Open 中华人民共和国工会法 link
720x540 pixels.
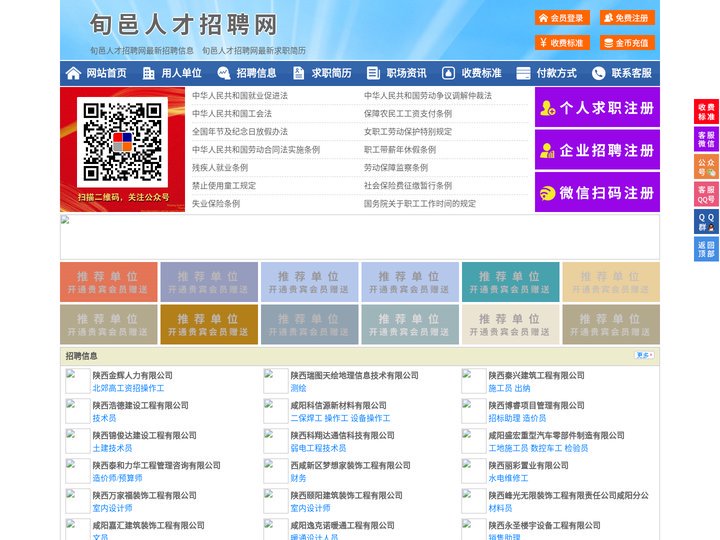(232, 113)
